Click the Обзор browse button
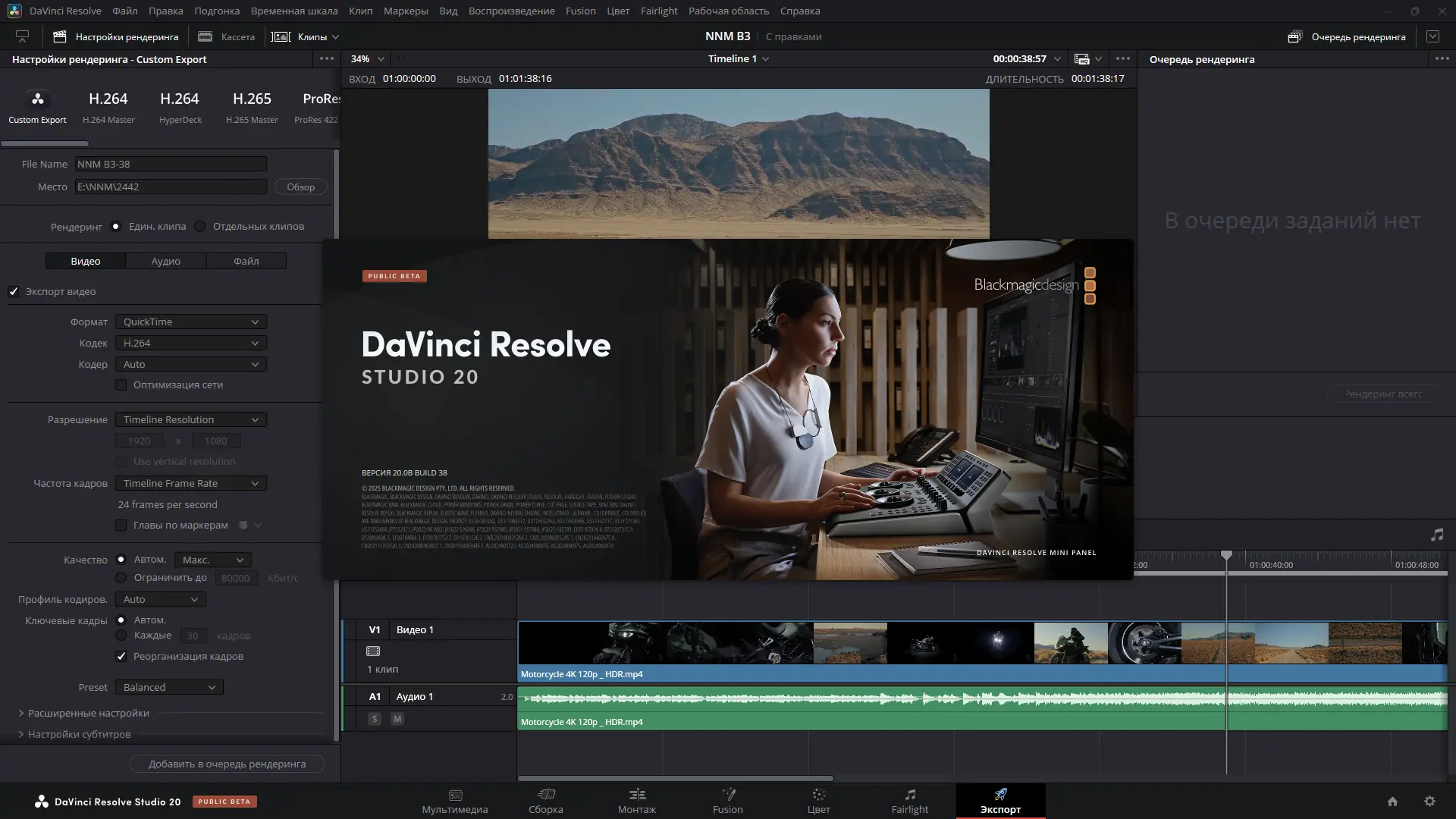This screenshot has width=1456, height=819. [300, 187]
